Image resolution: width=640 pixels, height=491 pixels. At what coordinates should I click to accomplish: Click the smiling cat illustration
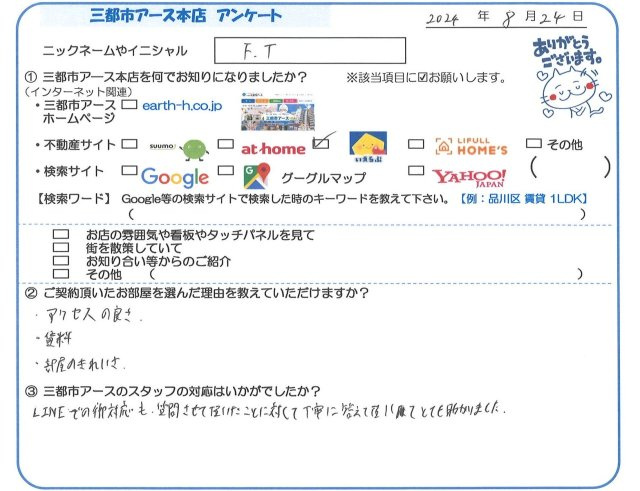pos(576,93)
